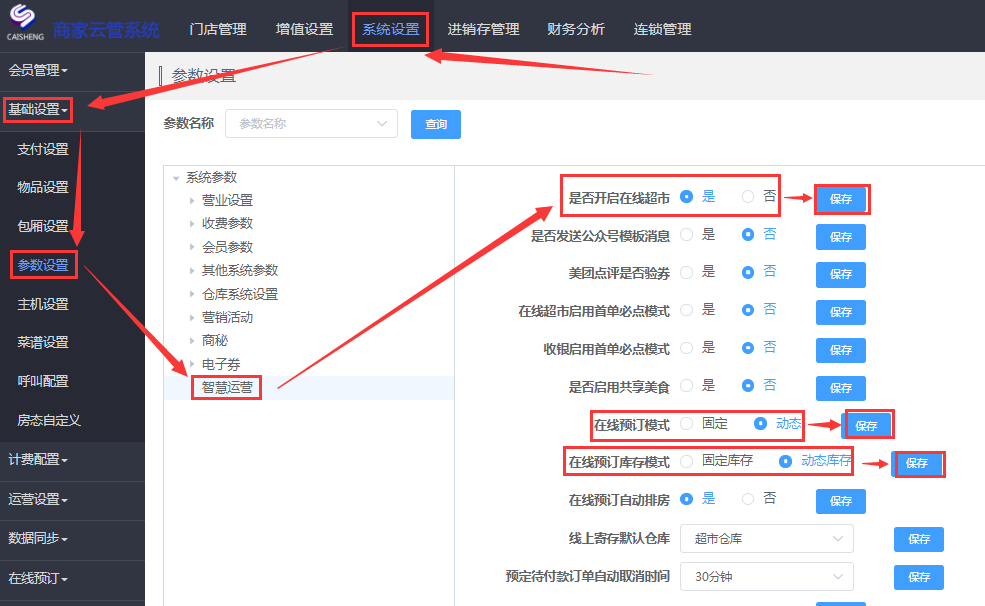Image resolution: width=985 pixels, height=606 pixels.
Task: Open 连锁管理 top menu
Action: tap(662, 30)
